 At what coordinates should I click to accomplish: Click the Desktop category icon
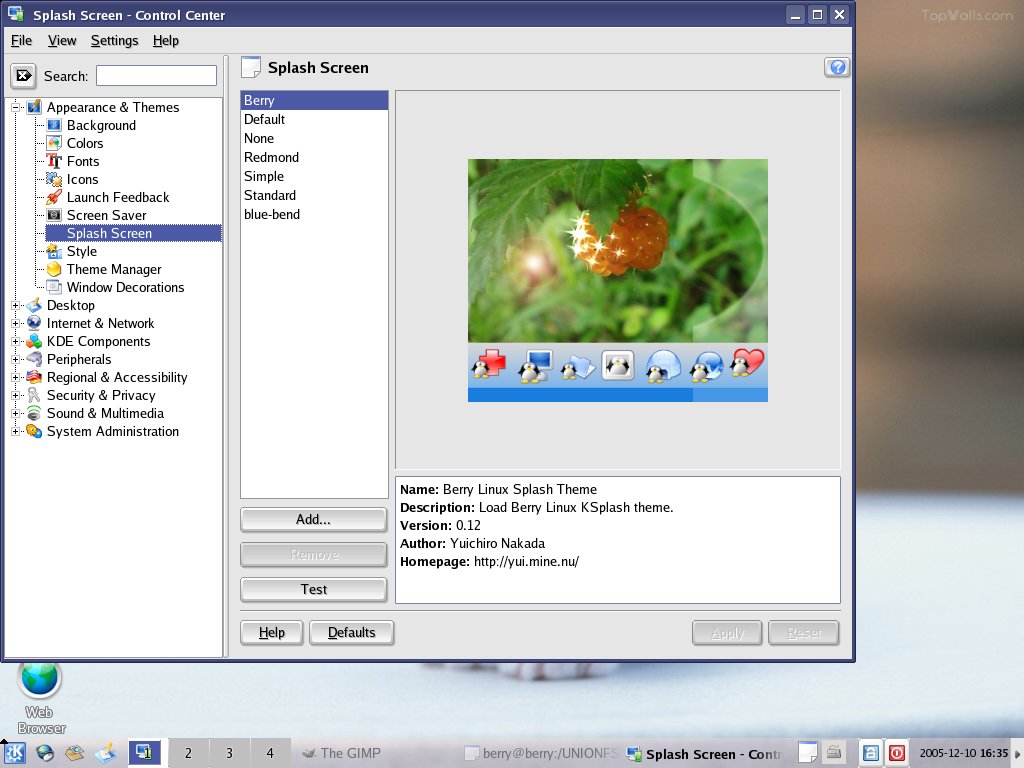34,305
